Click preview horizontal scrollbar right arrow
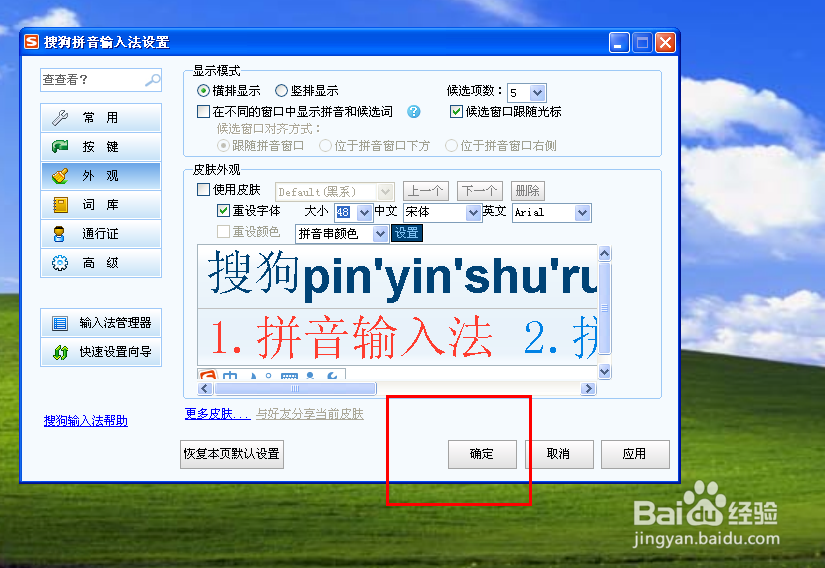The width and height of the screenshot is (825, 568). pyautogui.click(x=588, y=389)
